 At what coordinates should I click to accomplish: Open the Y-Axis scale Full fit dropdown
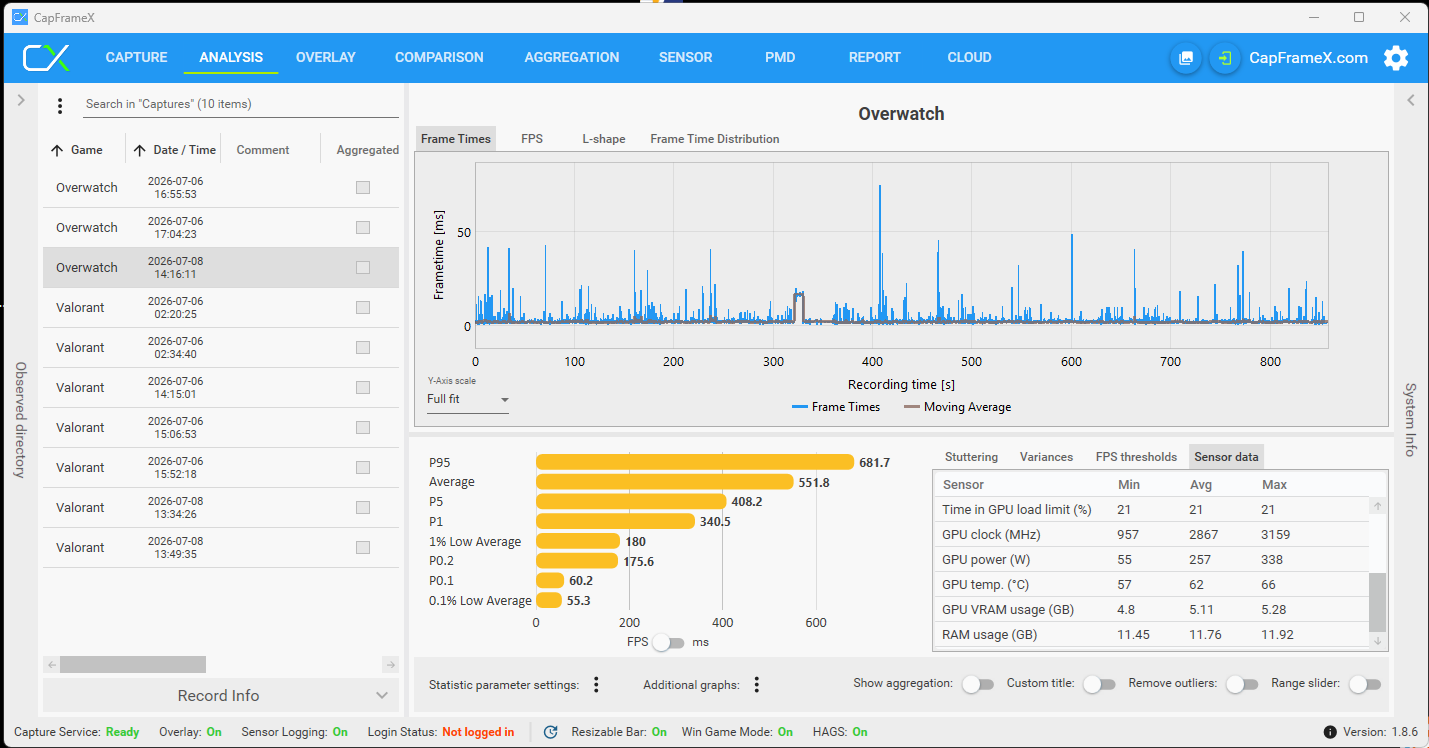click(468, 400)
